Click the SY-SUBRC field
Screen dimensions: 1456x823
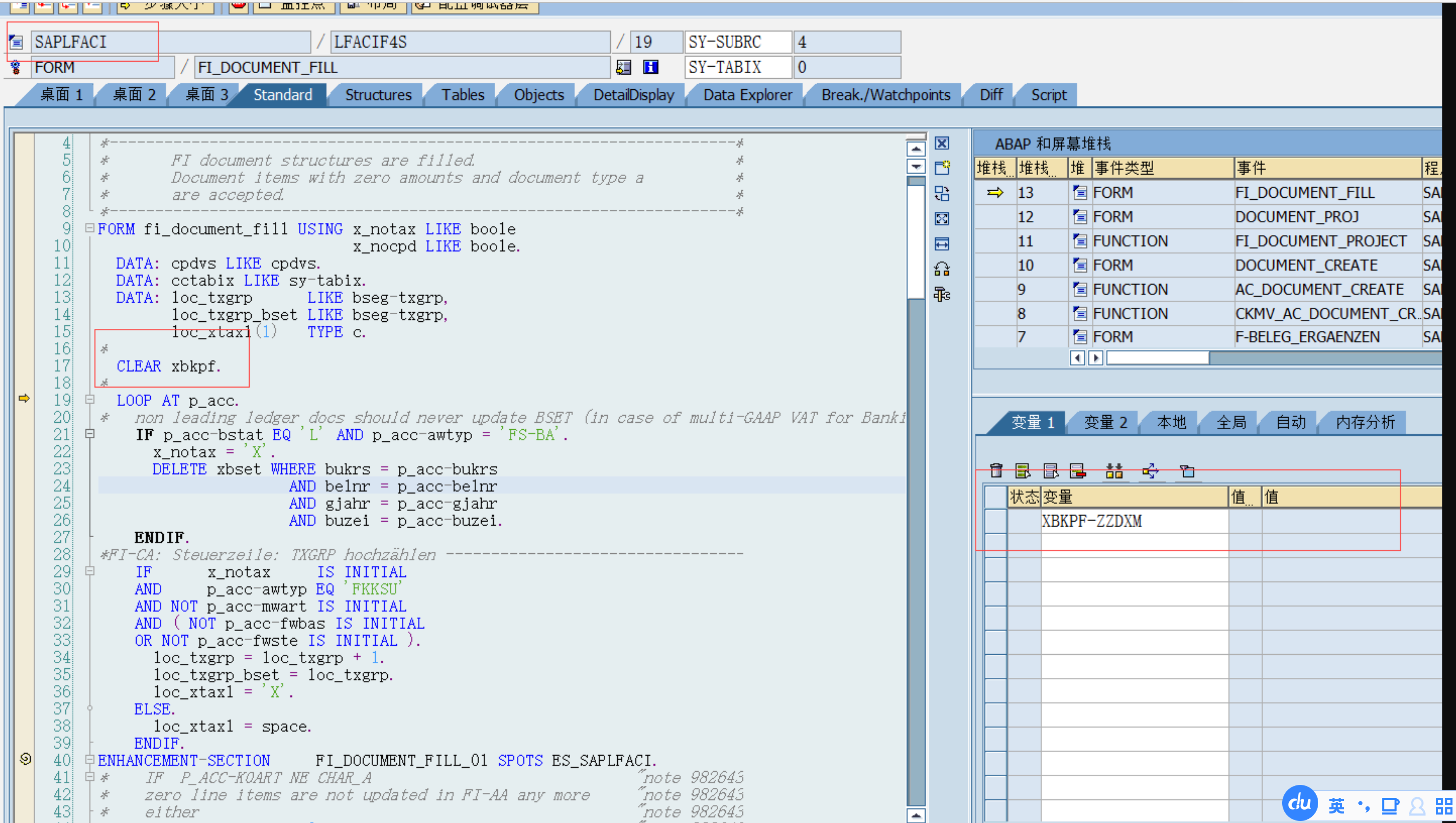[738, 42]
